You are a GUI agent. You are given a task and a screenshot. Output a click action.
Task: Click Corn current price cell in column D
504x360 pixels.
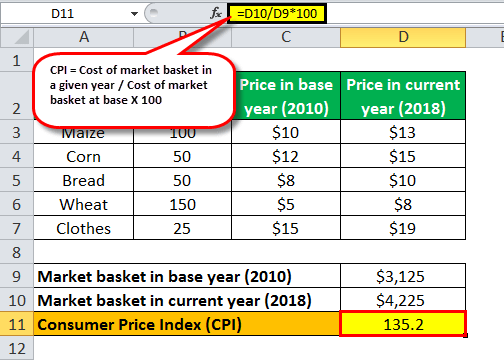pyautogui.click(x=403, y=156)
